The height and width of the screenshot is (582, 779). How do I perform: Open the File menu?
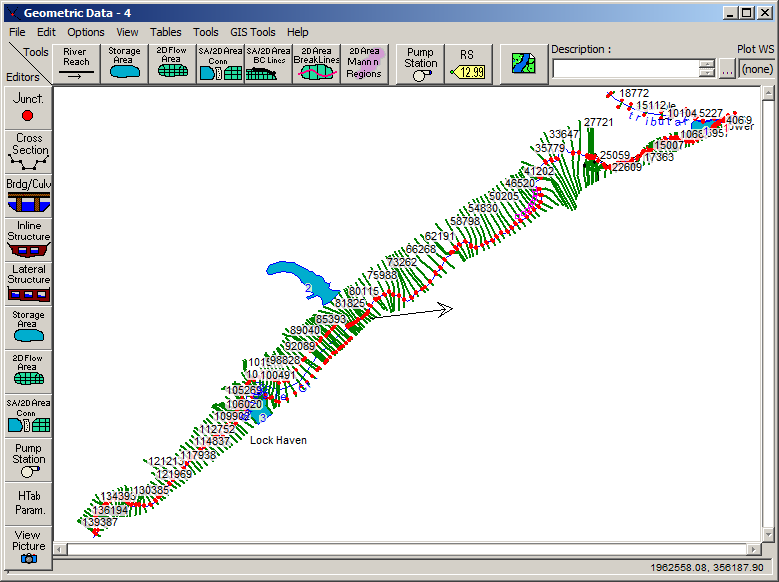17,32
